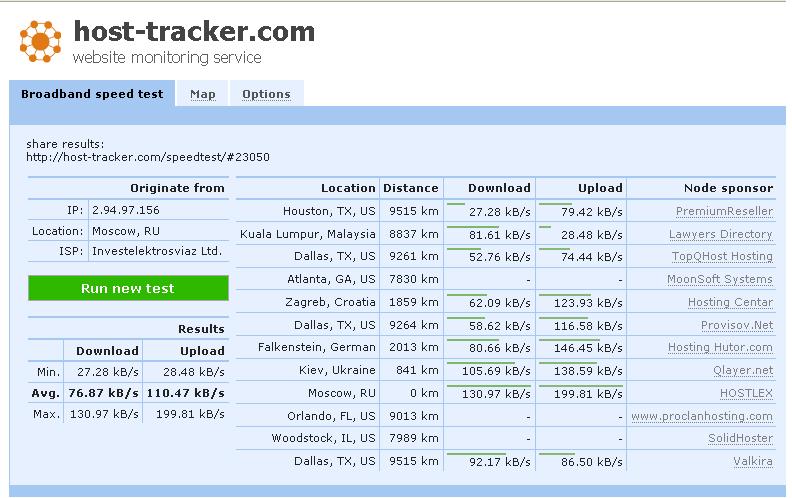
Task: Click the Qlayer.net sponsor link
Action: click(742, 370)
